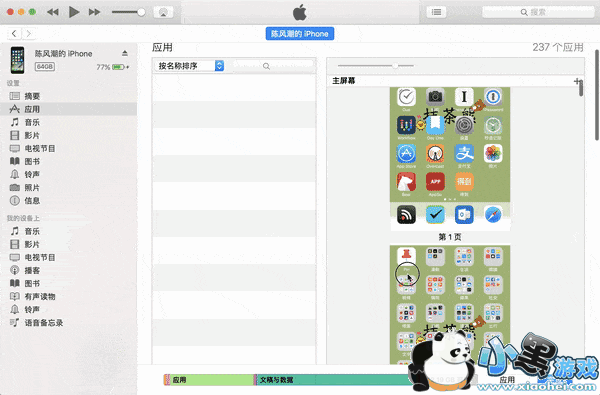This screenshot has width=600, height=395.
Task: Select the blue checkmark dock app icon
Action: [x=435, y=215]
